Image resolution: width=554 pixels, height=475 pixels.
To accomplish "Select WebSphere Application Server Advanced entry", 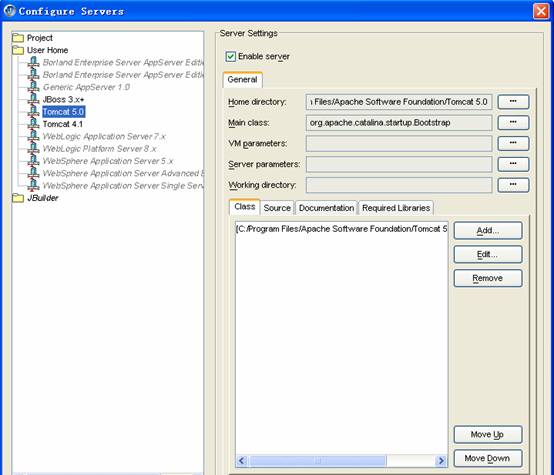I will 123,174.
